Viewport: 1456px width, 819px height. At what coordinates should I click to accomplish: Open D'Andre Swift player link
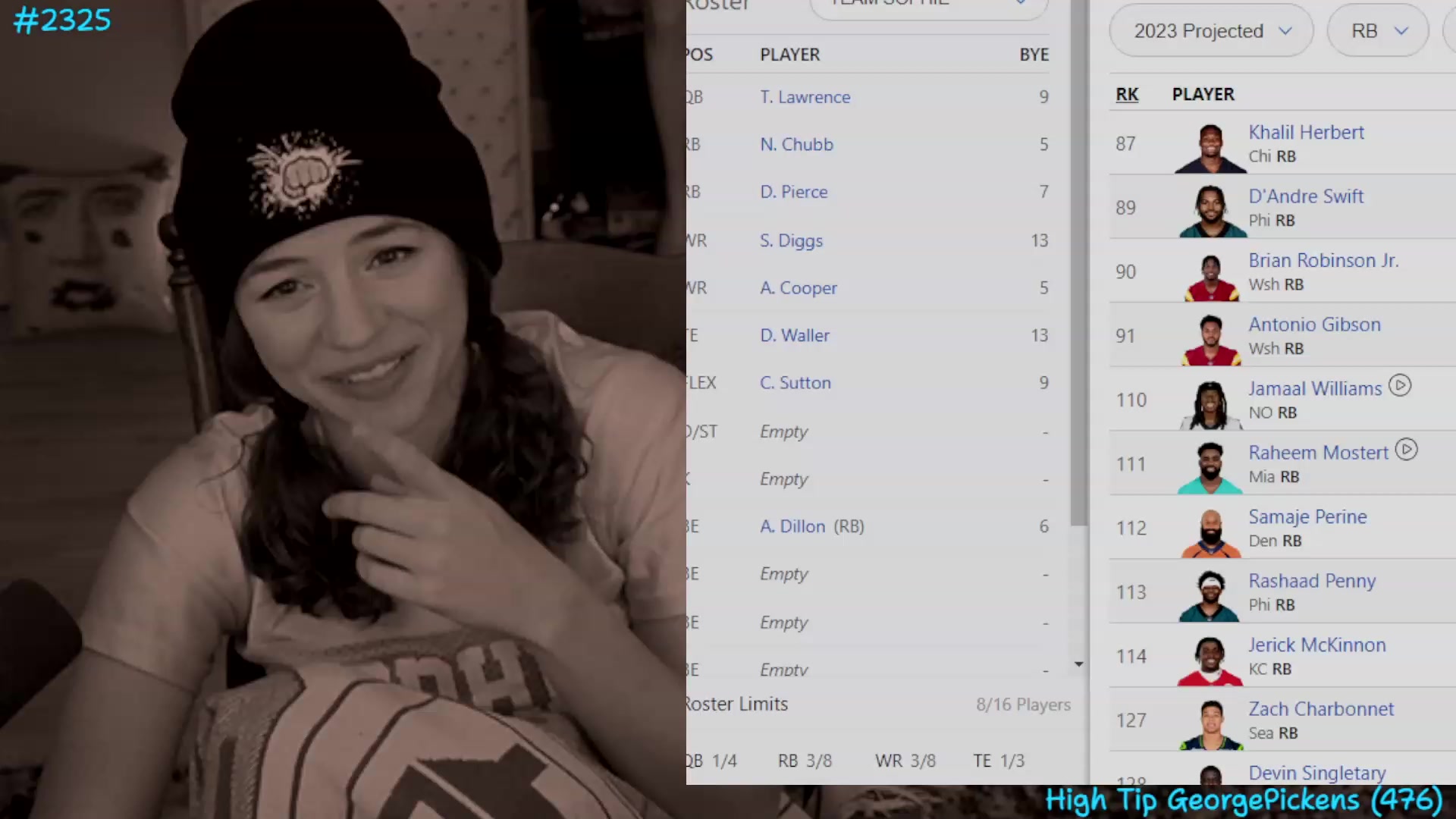click(1306, 196)
